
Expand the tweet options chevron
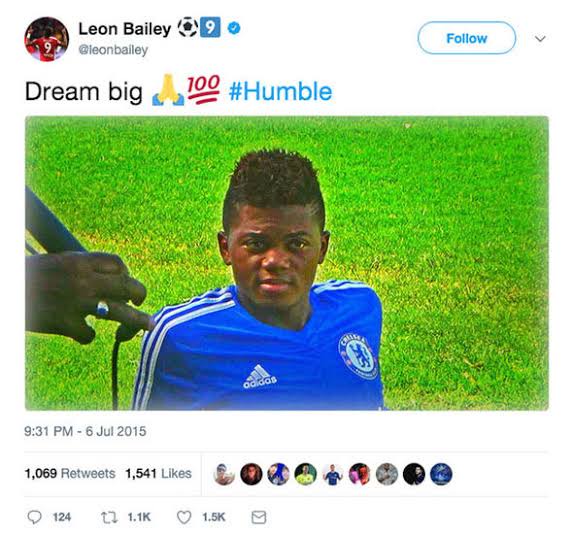[x=540, y=38]
